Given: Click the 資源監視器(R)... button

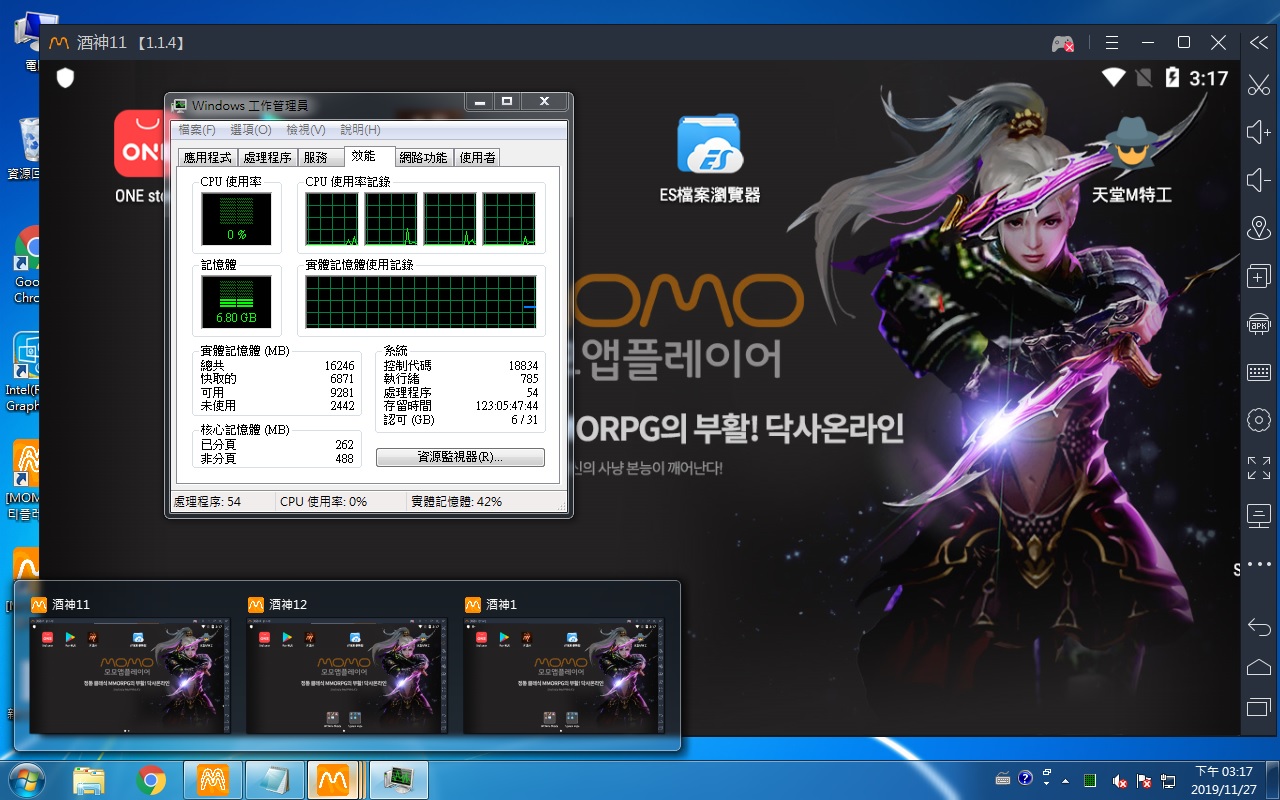Looking at the screenshot, I should point(460,457).
